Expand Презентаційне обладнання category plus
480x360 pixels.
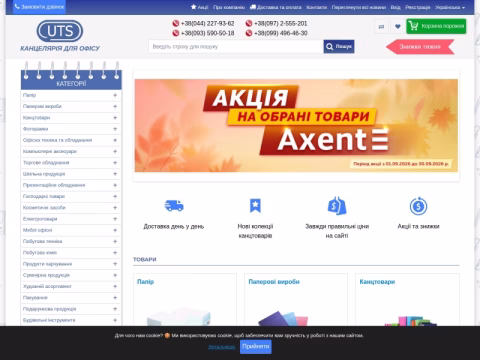pos(115,185)
